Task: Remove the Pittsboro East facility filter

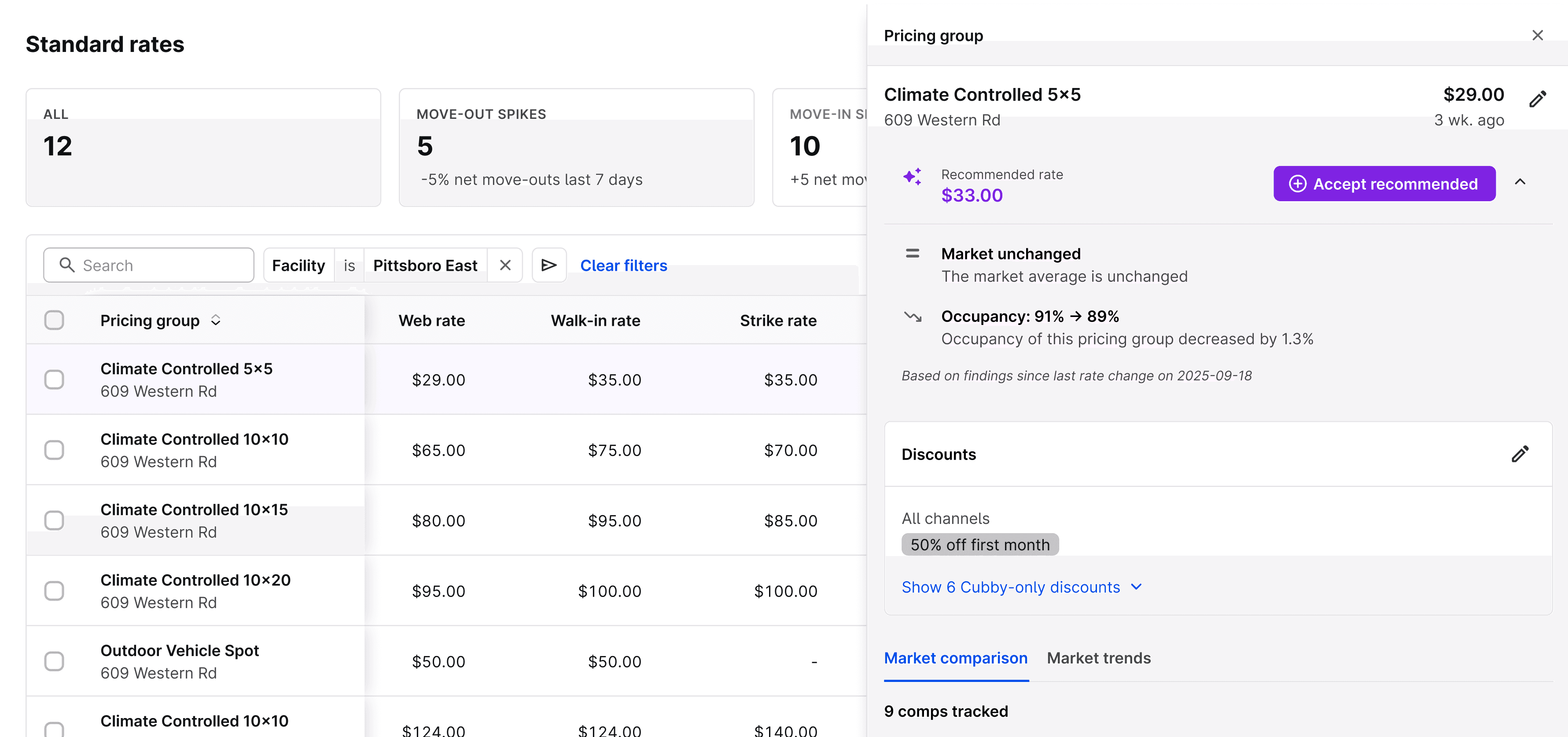Action: coord(504,265)
